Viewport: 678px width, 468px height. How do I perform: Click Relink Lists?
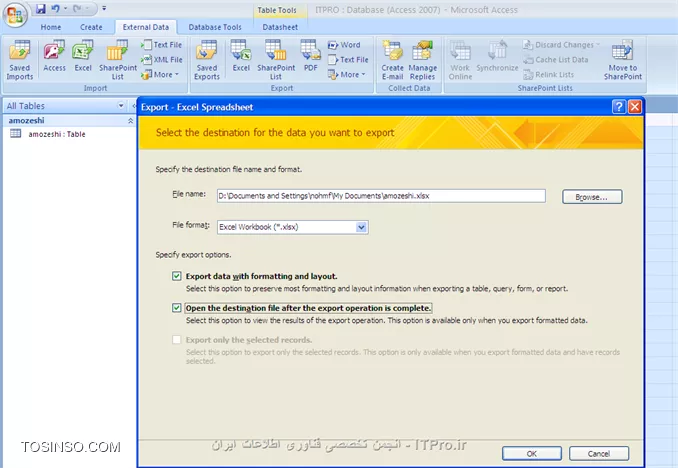click(x=548, y=74)
